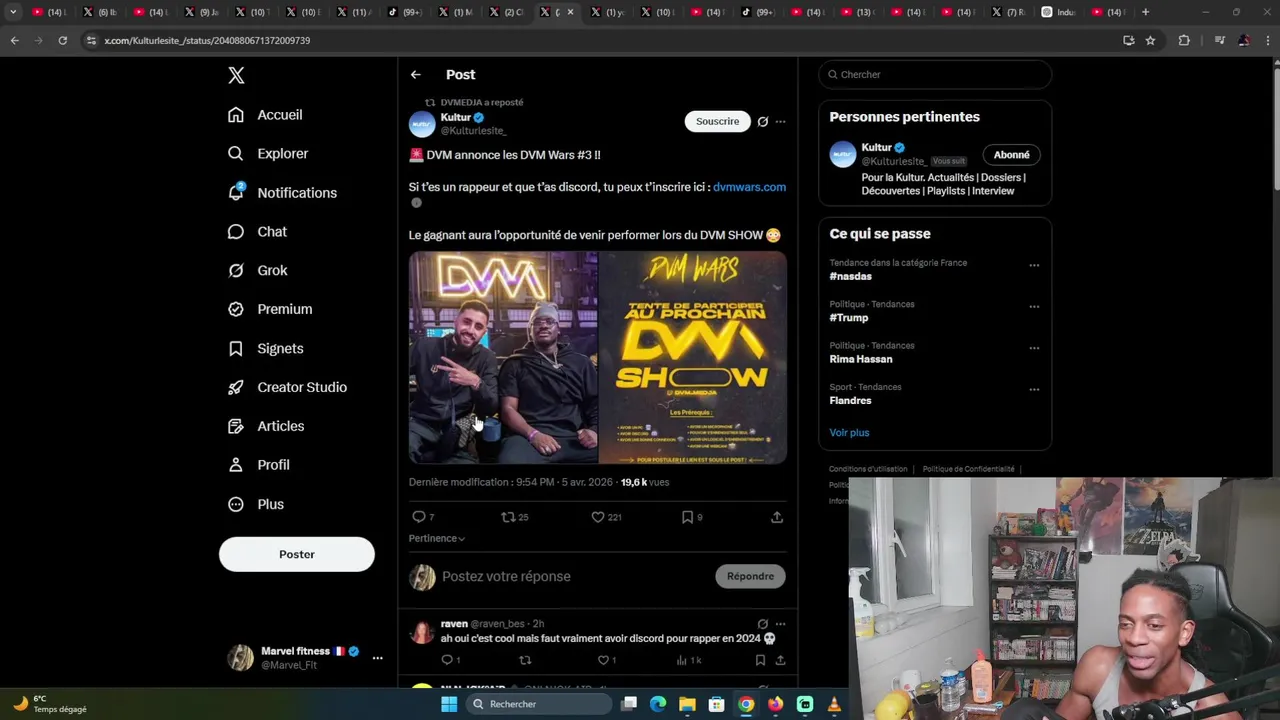Open DVM Wars poster image
The width and height of the screenshot is (1280, 720).
[x=693, y=358]
